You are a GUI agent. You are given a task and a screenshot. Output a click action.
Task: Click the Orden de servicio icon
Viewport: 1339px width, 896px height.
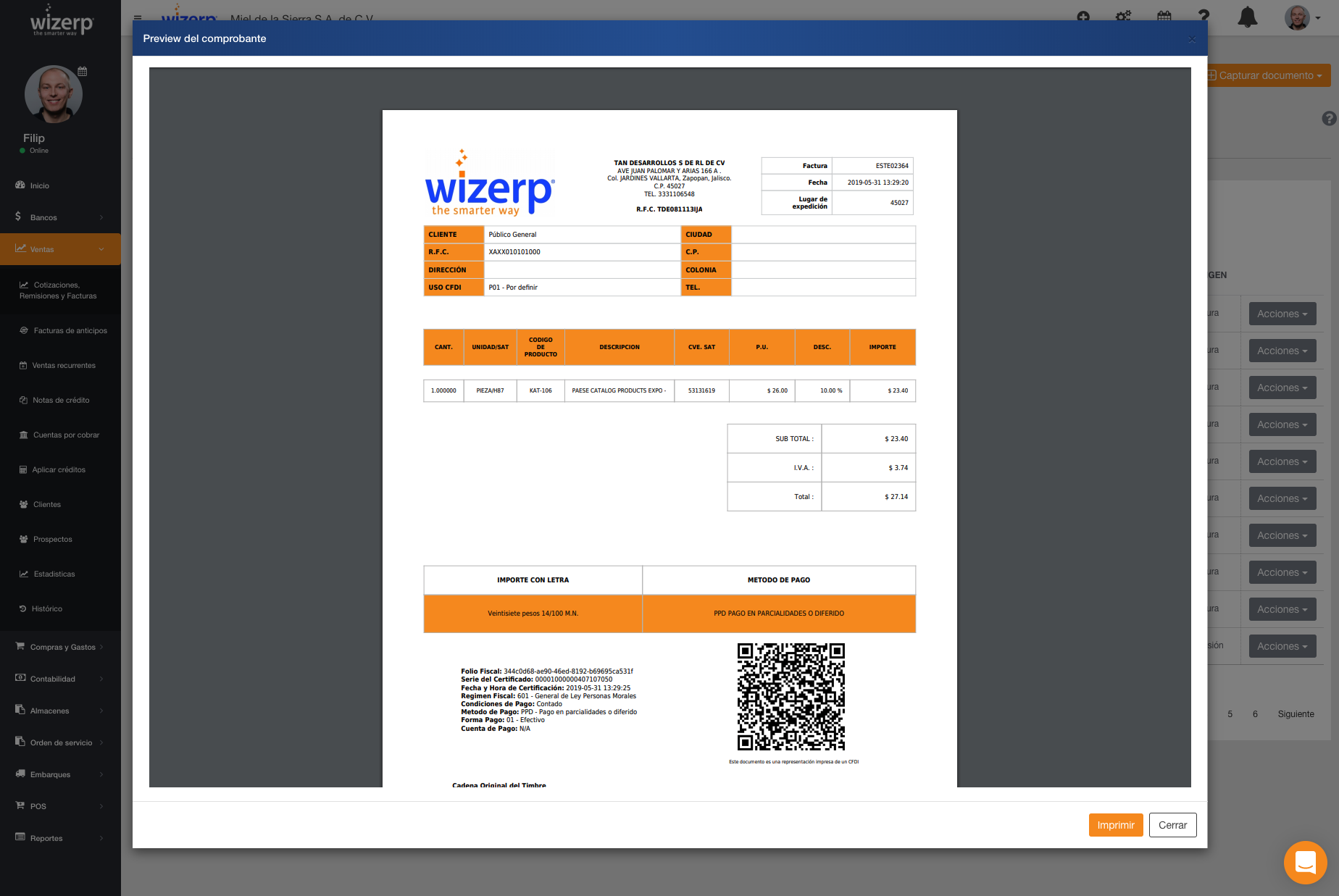[20, 742]
